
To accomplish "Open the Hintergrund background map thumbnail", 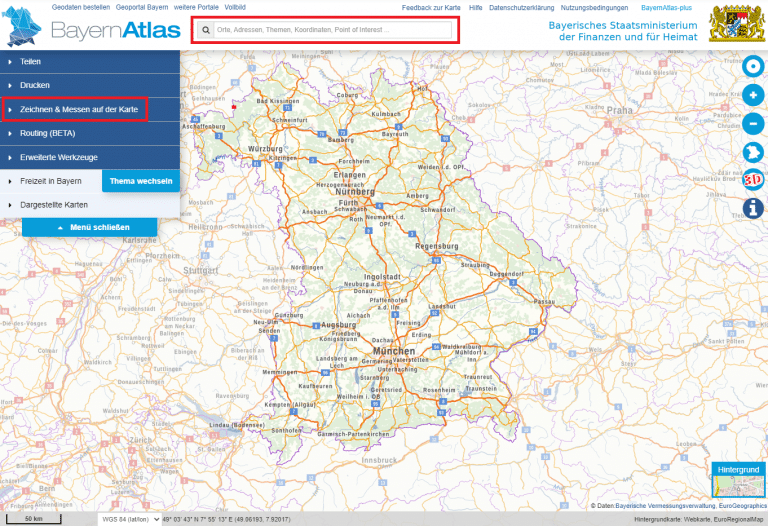I will point(739,480).
